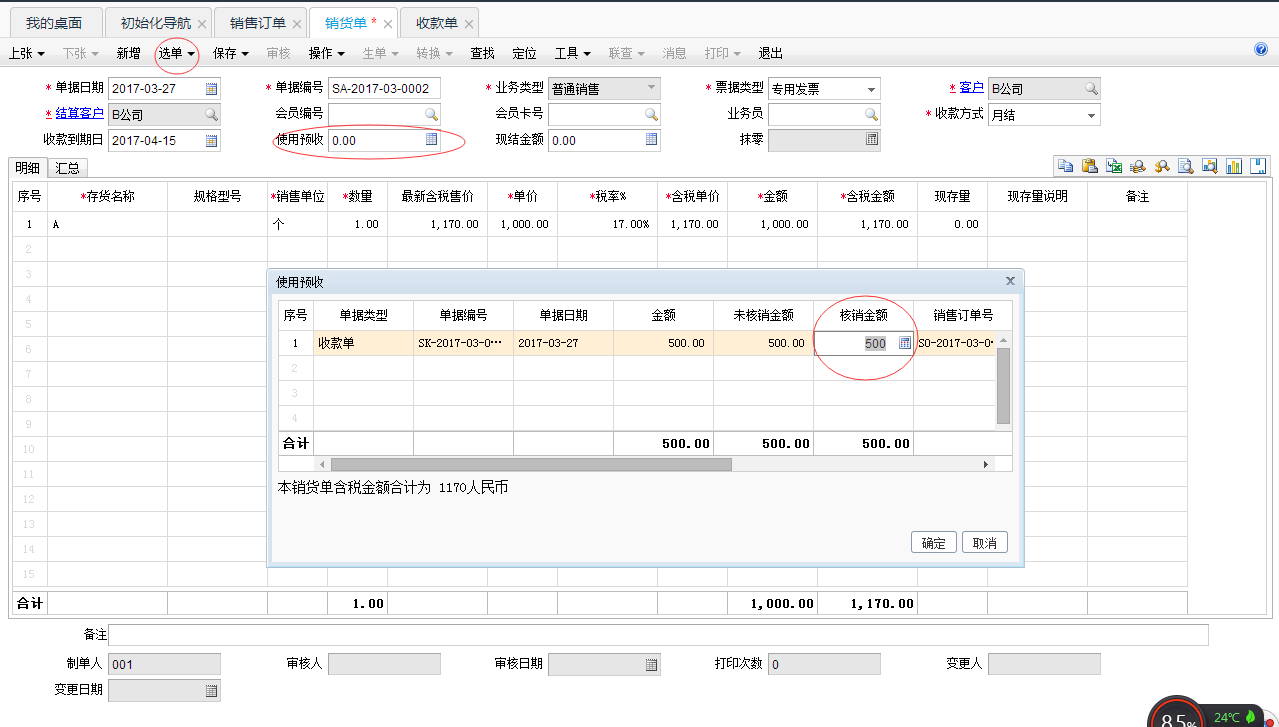1279x727 pixels.
Task: Open the blue help icon at top right
Action: click(1261, 49)
